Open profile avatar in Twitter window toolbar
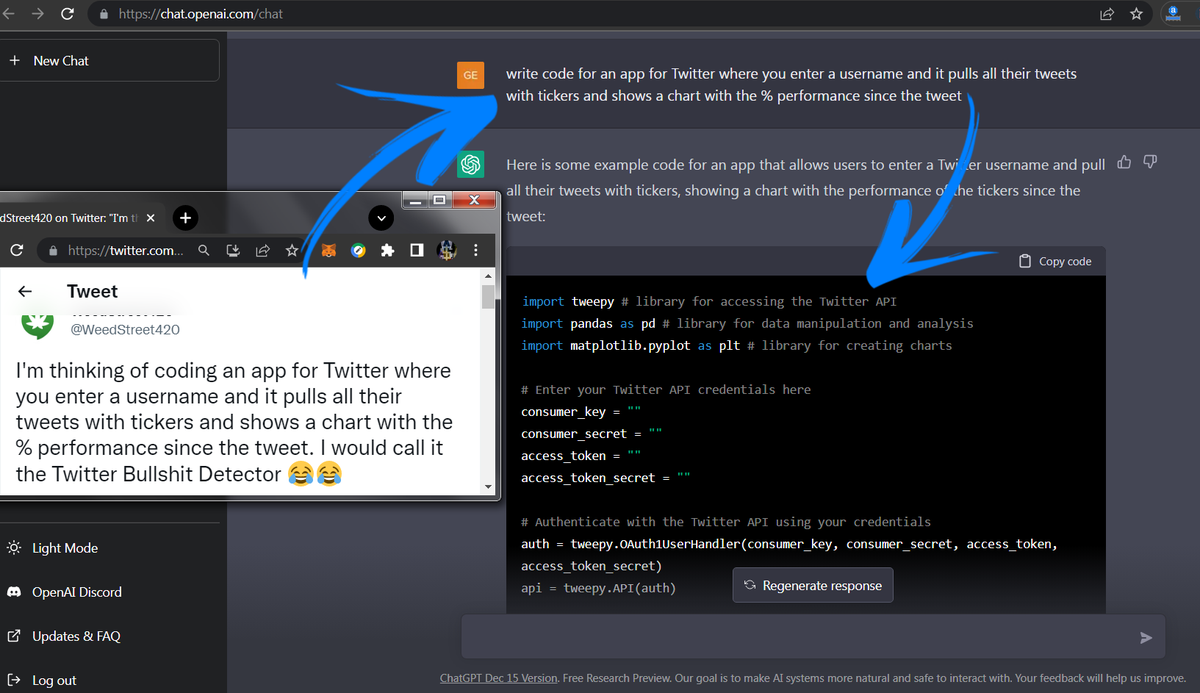 click(447, 250)
